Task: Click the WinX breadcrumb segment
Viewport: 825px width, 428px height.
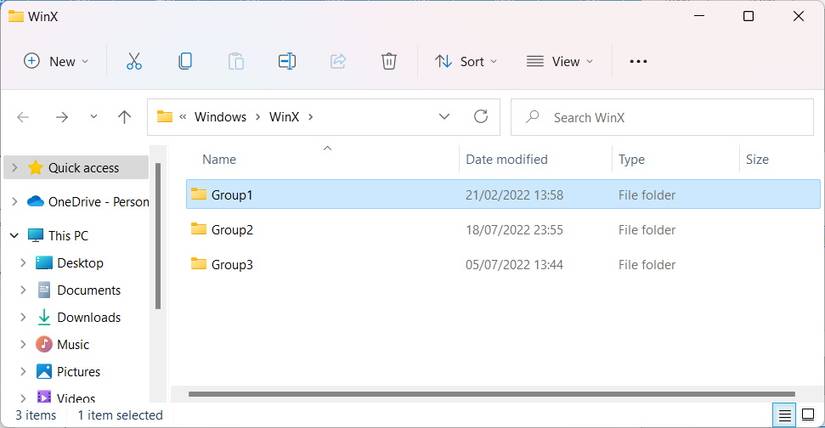Action: (x=284, y=117)
